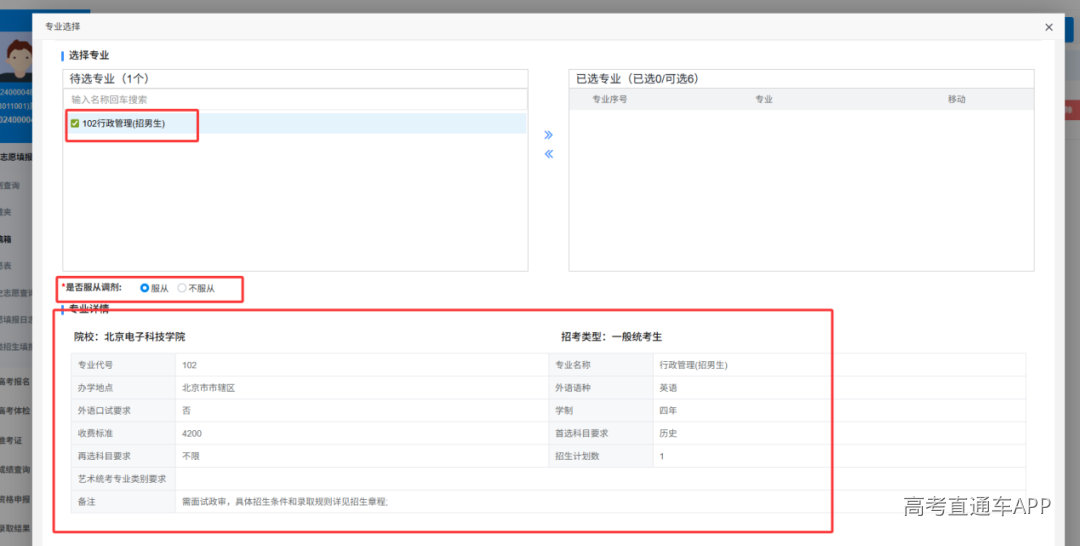Click the 外语语种 value 英语 cell
The width and height of the screenshot is (1080, 546).
click(839, 388)
